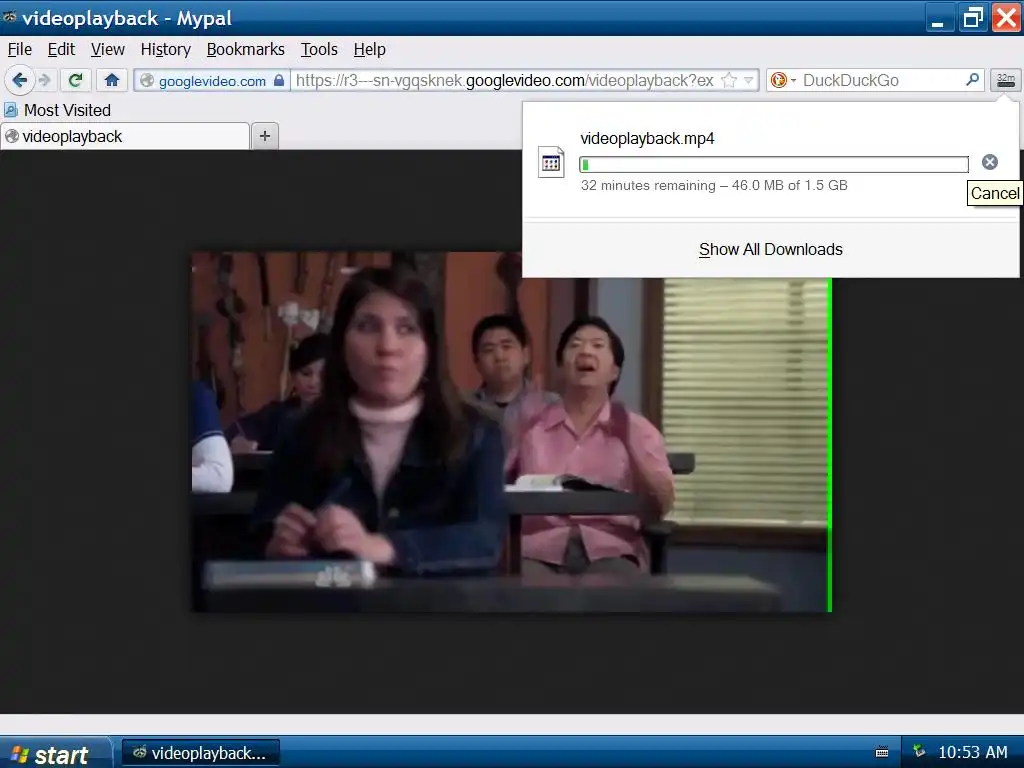Viewport: 1024px width, 768px height.
Task: Click in the URL address field
Action: click(507, 80)
